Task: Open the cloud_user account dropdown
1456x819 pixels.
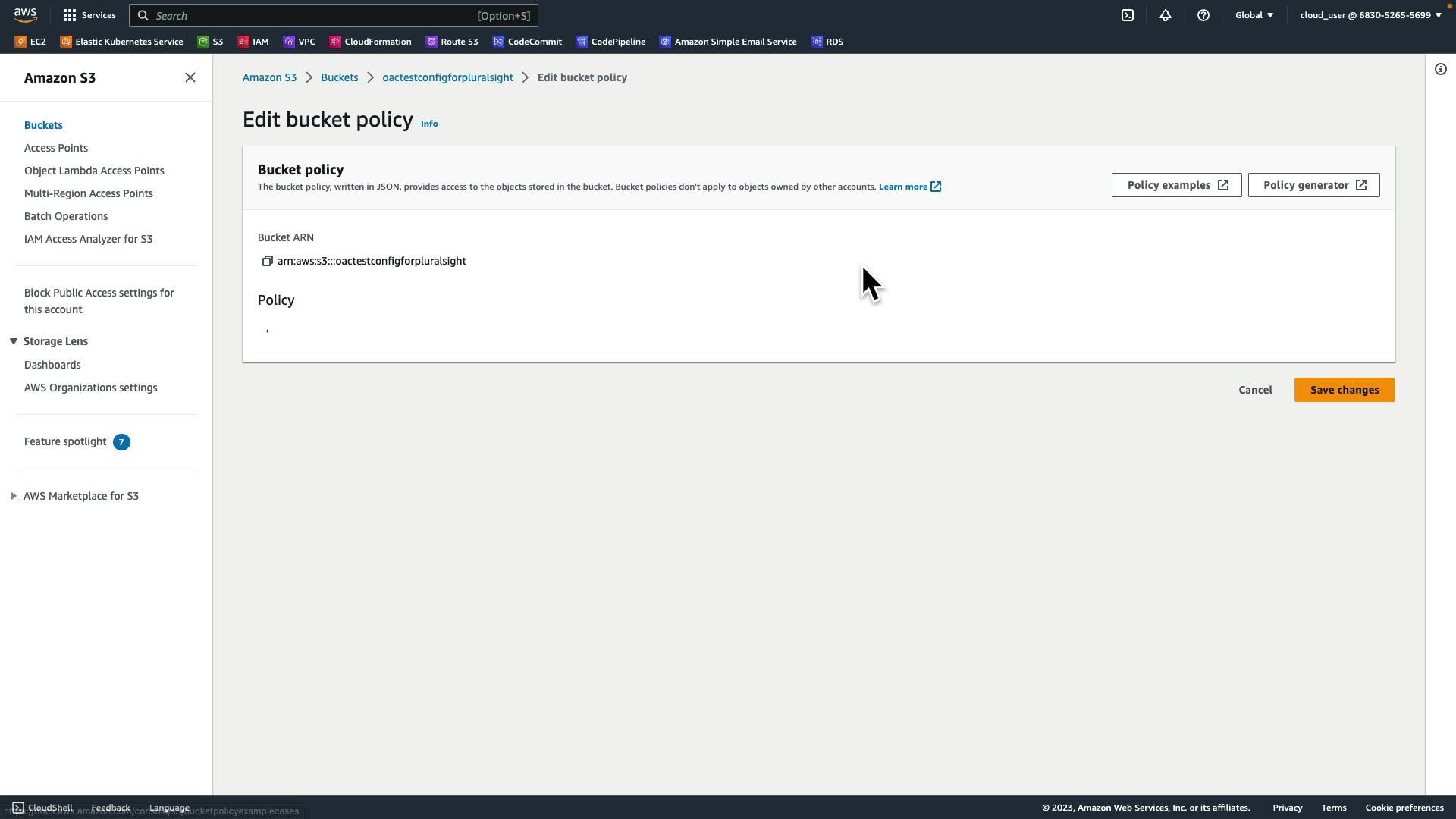Action: [x=1370, y=15]
